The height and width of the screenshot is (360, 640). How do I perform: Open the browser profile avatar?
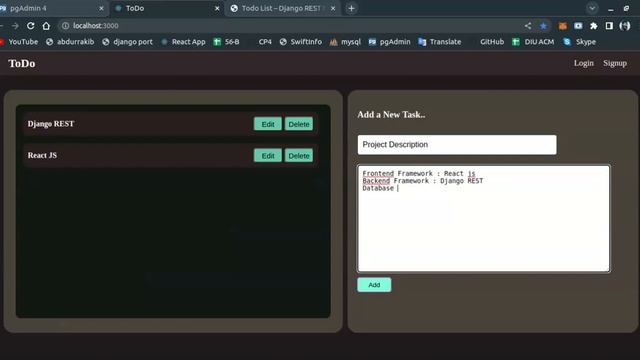tap(625, 26)
